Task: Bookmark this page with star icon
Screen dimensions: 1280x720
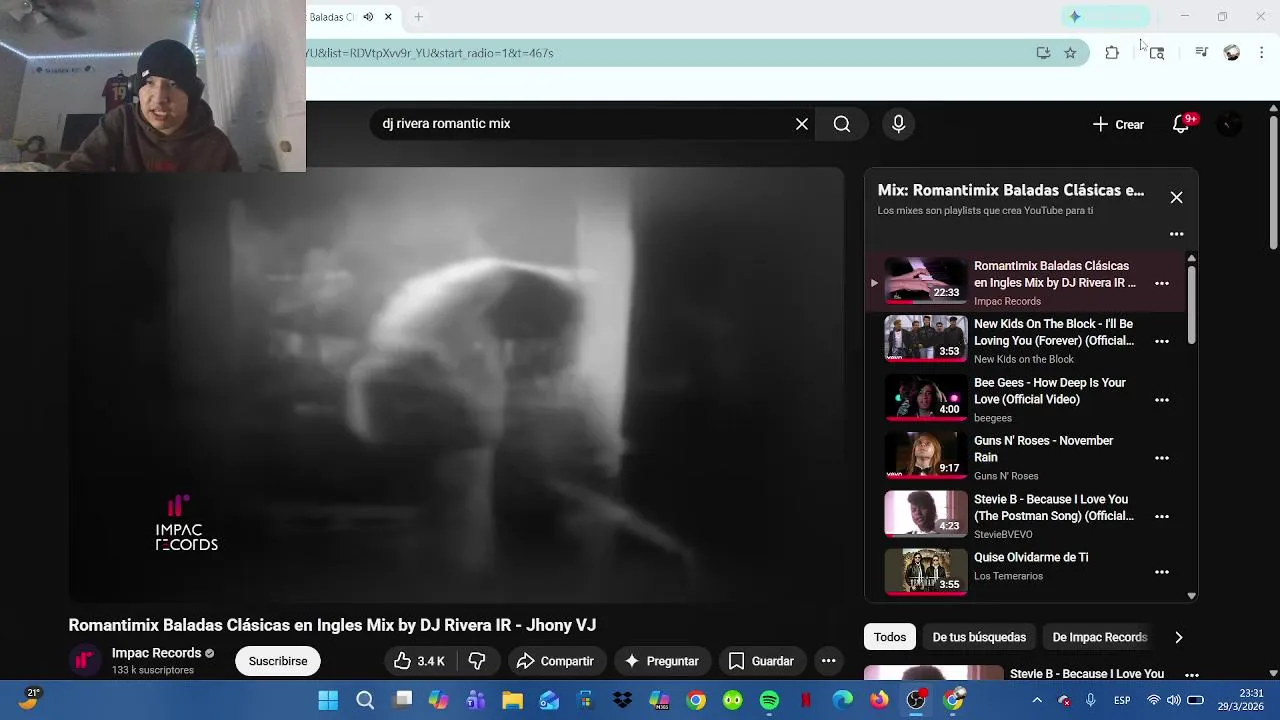Action: 1070,53
